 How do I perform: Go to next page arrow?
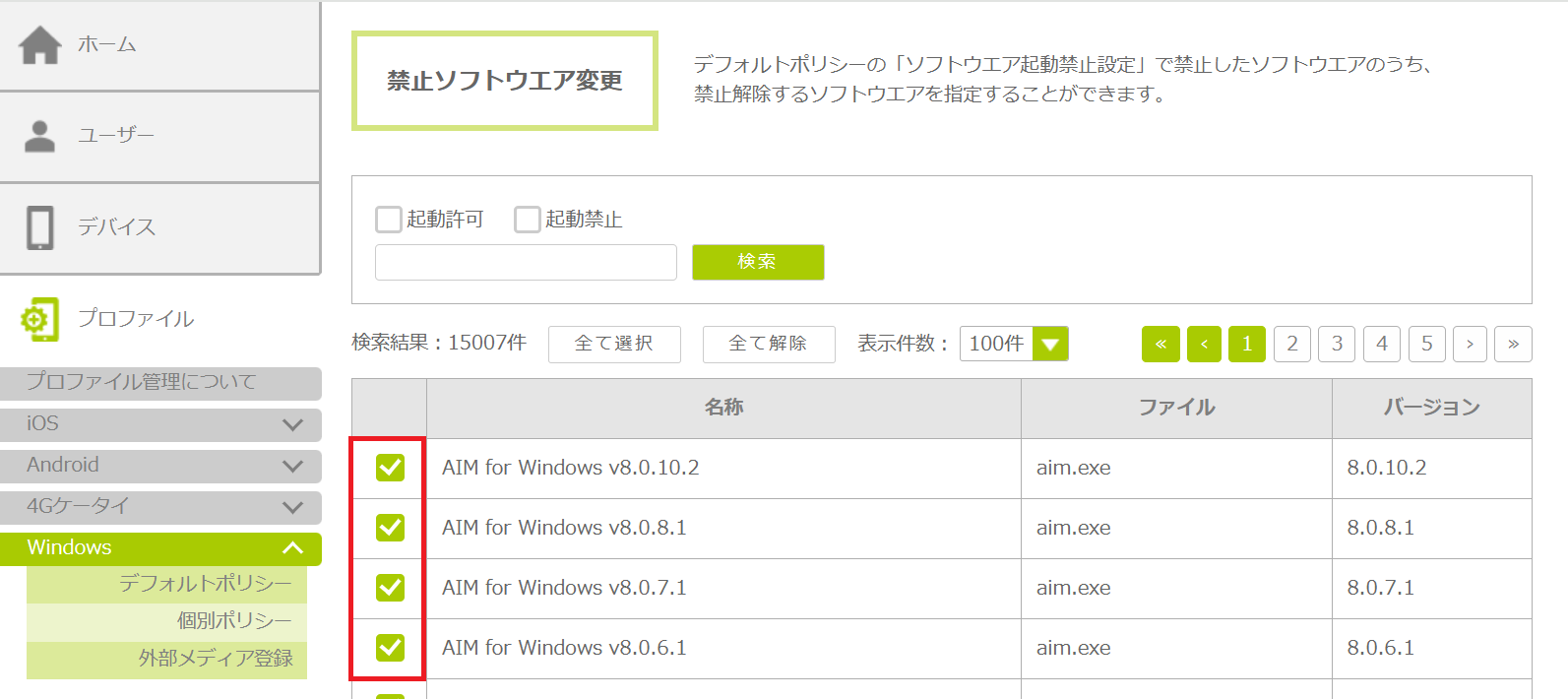[1470, 344]
